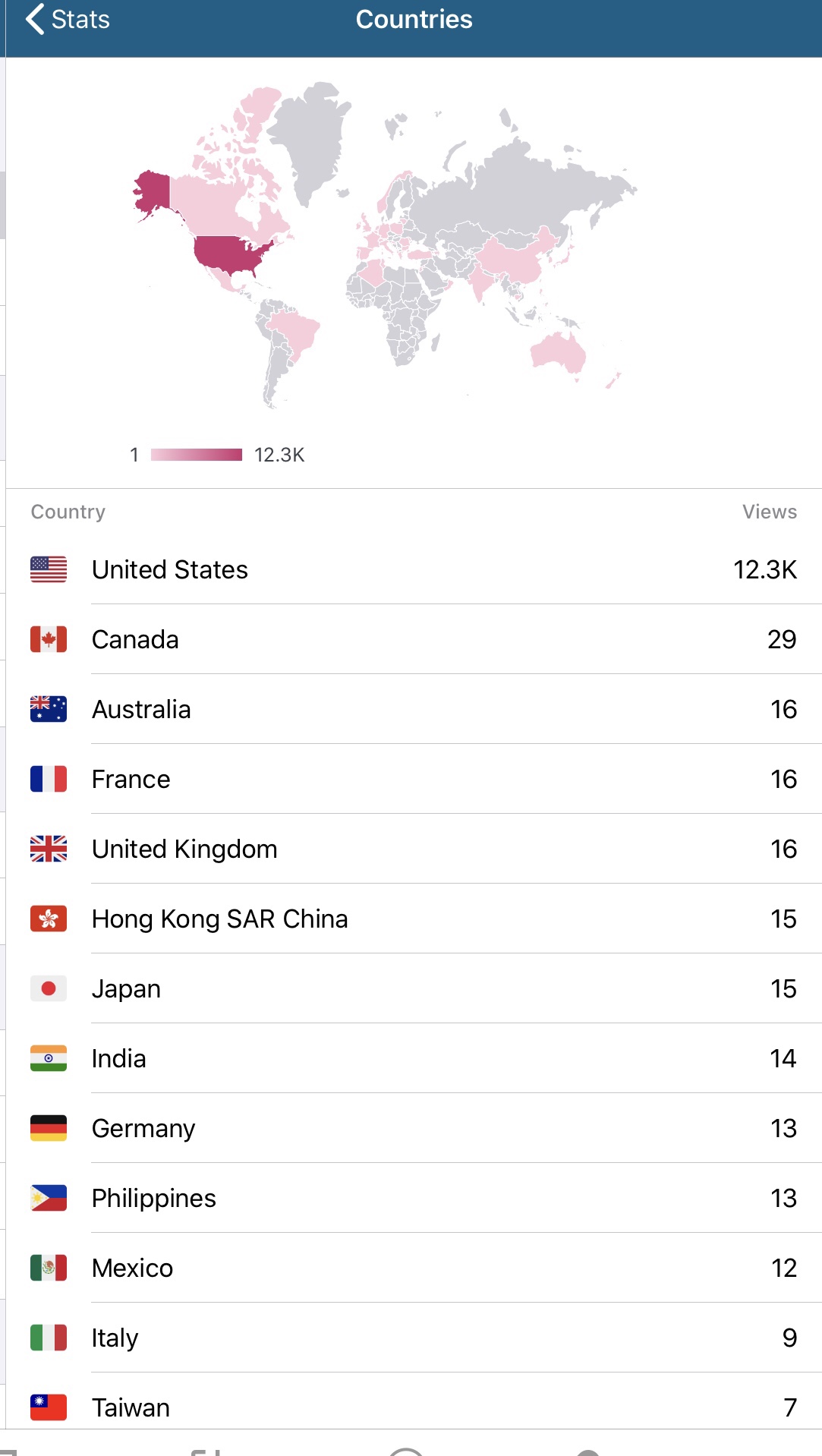Tap the Germany flag icon
822x1456 pixels.
pyautogui.click(x=49, y=1128)
